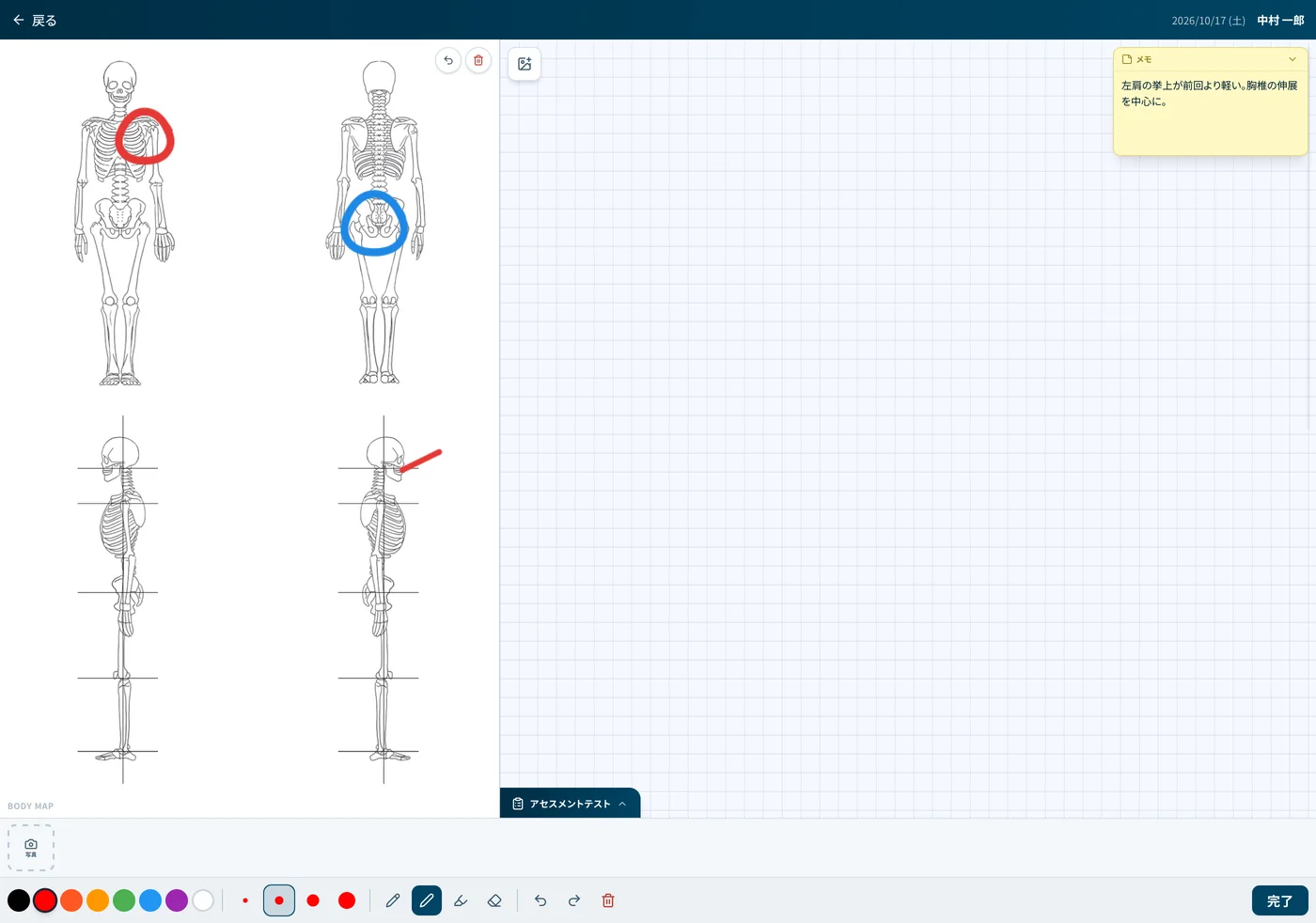Pick the amber orange color swatch
The height and width of the screenshot is (923, 1316).
[x=98, y=900]
